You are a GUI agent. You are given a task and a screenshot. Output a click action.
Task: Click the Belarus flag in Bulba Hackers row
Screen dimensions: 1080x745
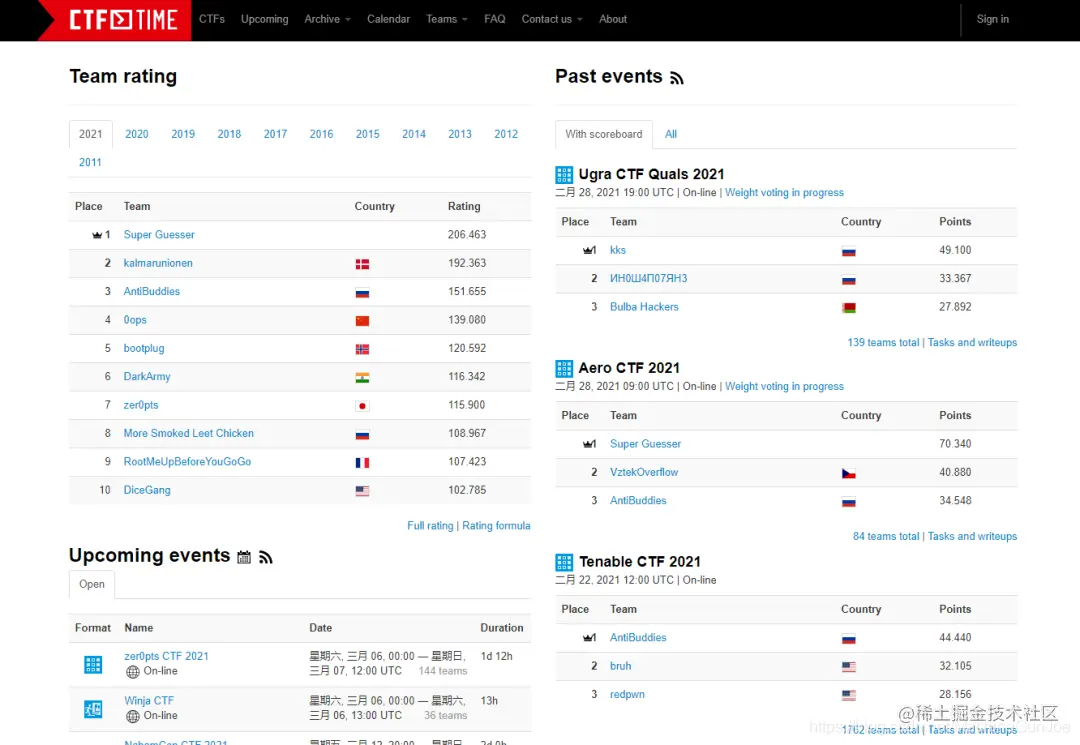849,308
